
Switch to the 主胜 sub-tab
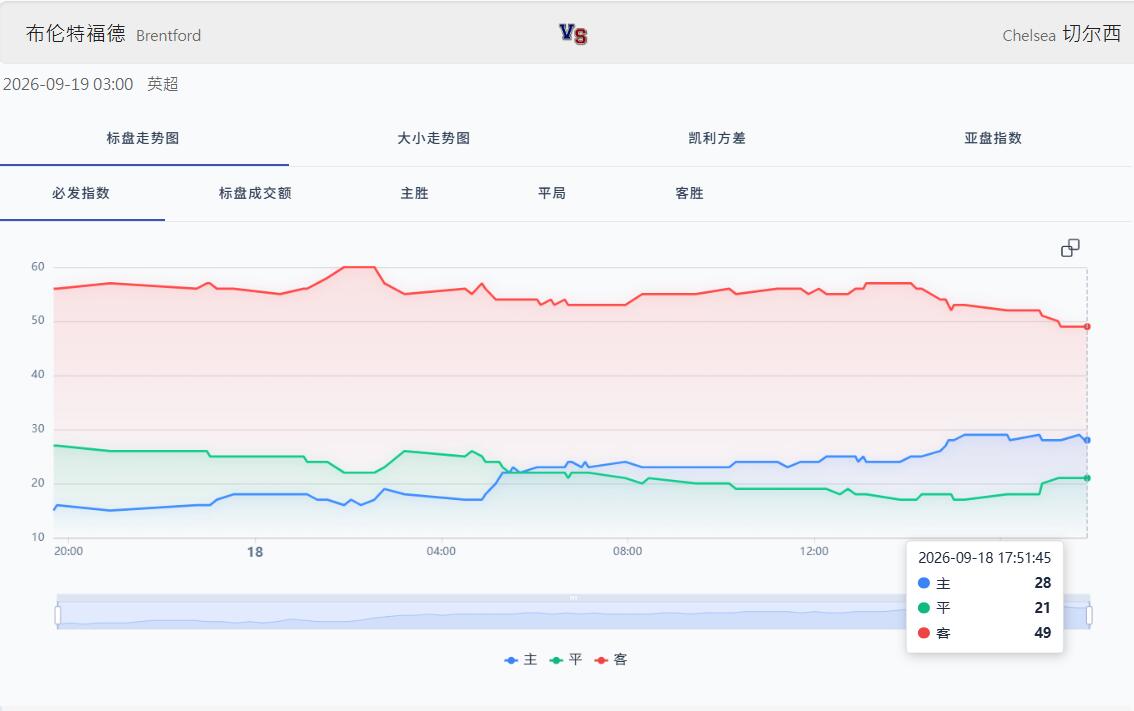pos(414,193)
